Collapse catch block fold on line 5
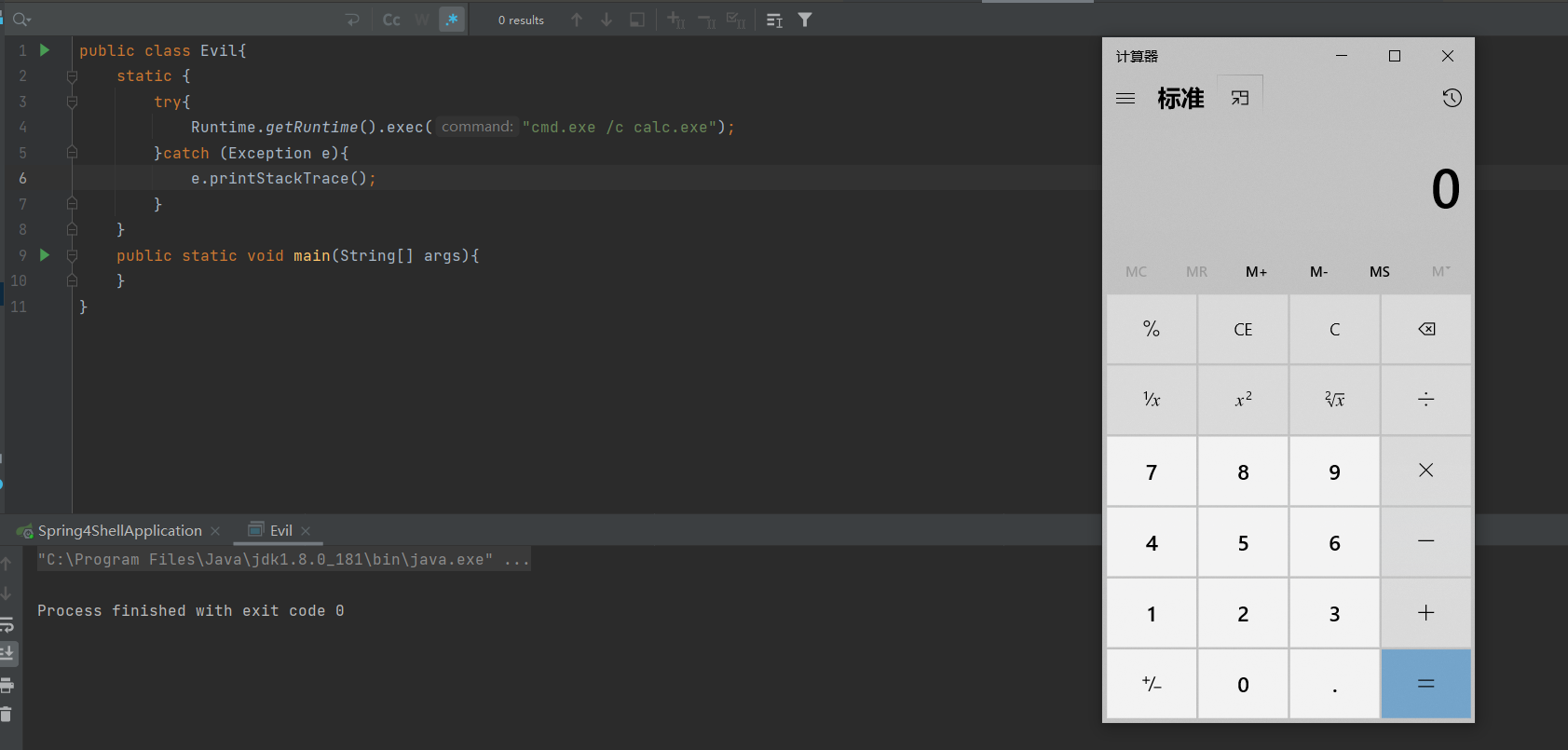 click(x=72, y=153)
